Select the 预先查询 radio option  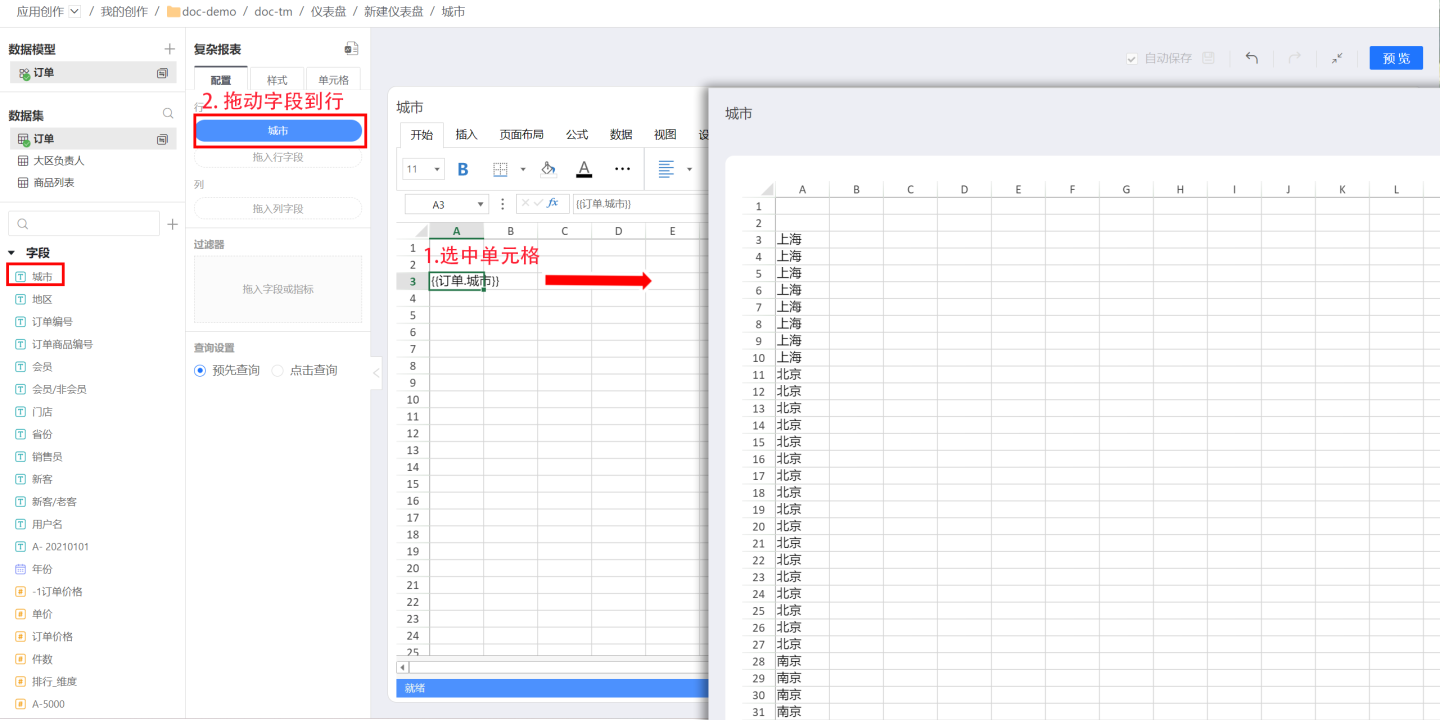(200, 370)
